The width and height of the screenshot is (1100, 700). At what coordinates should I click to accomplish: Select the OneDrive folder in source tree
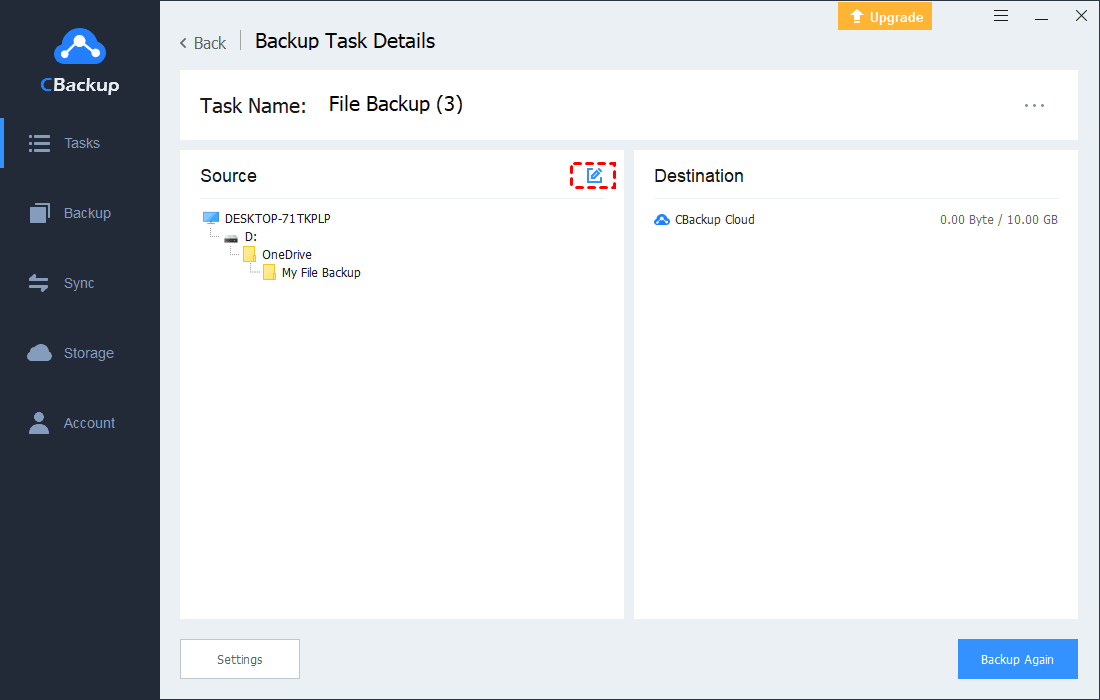pyautogui.click(x=286, y=255)
